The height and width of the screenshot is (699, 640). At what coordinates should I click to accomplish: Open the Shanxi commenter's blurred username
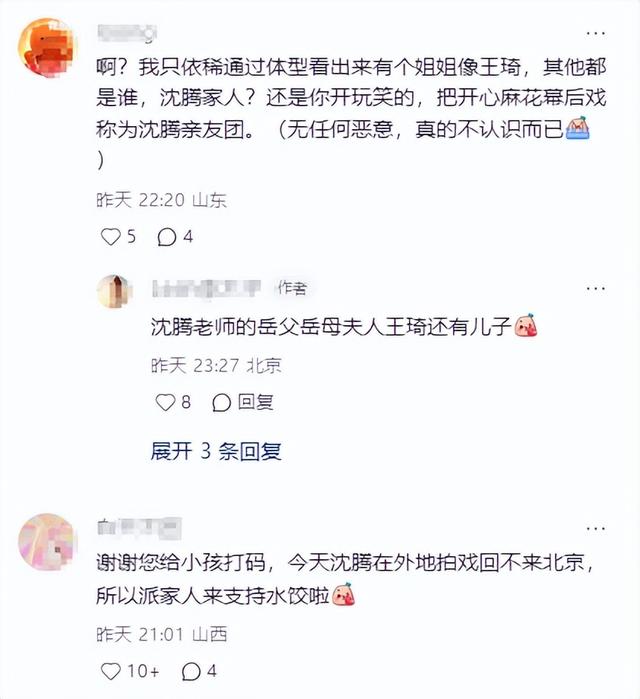(x=139, y=527)
